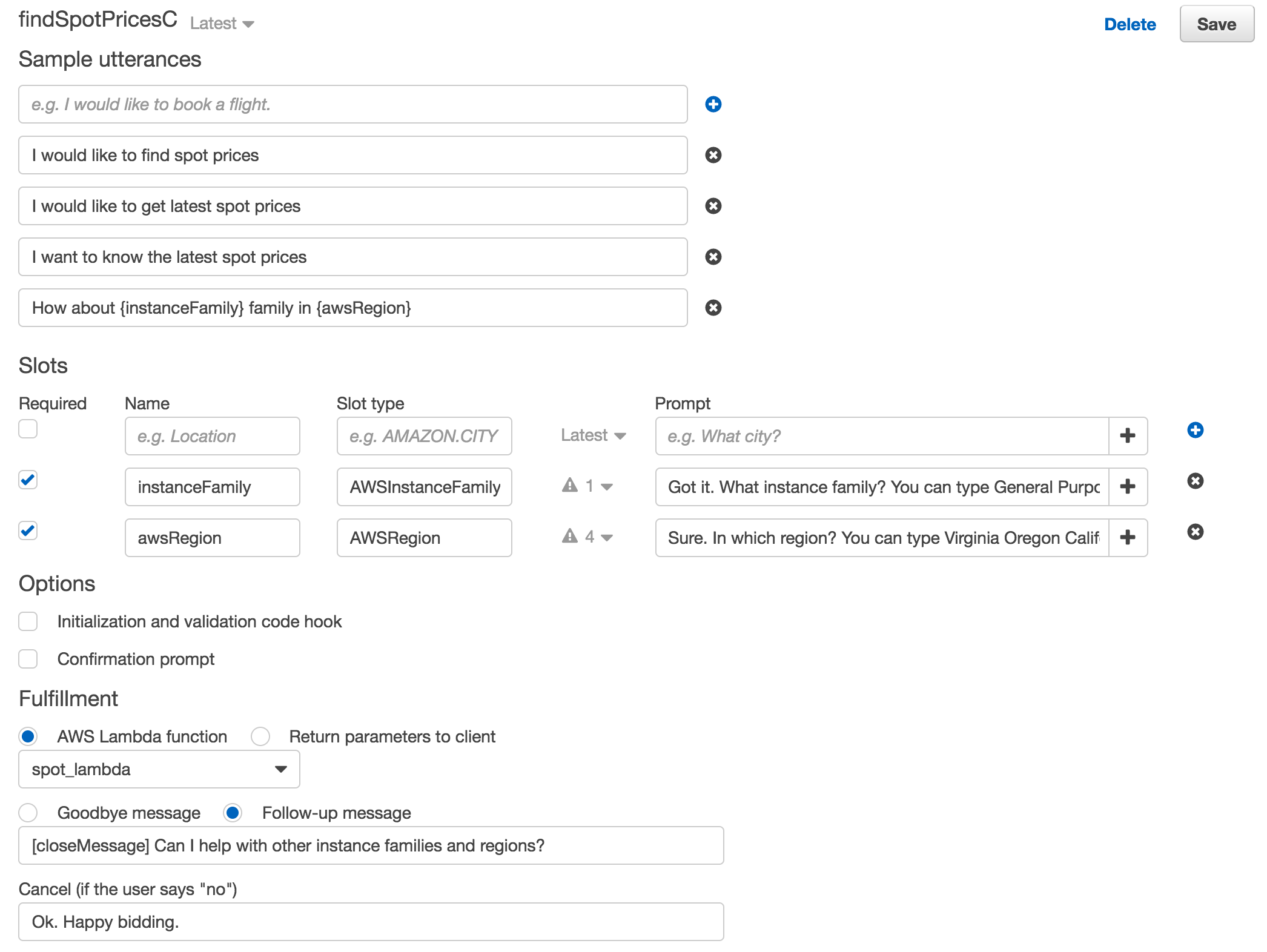The width and height of the screenshot is (1267, 952).
Task: Add new slot using blue plus icon
Action: click(x=1195, y=430)
